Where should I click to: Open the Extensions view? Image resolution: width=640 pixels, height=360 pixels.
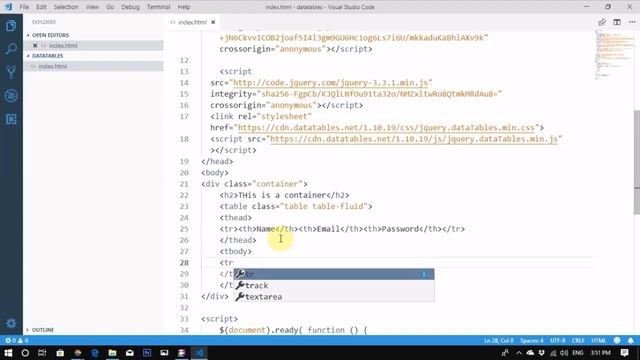(11, 119)
